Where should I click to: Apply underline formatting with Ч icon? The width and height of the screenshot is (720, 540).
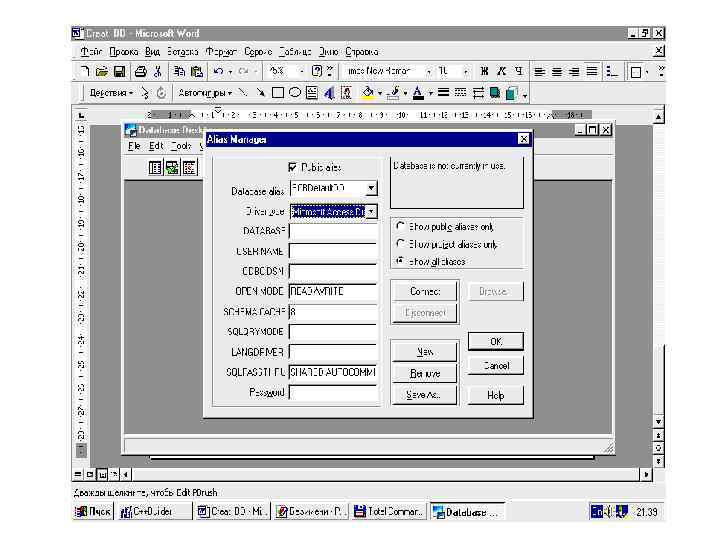click(519, 71)
